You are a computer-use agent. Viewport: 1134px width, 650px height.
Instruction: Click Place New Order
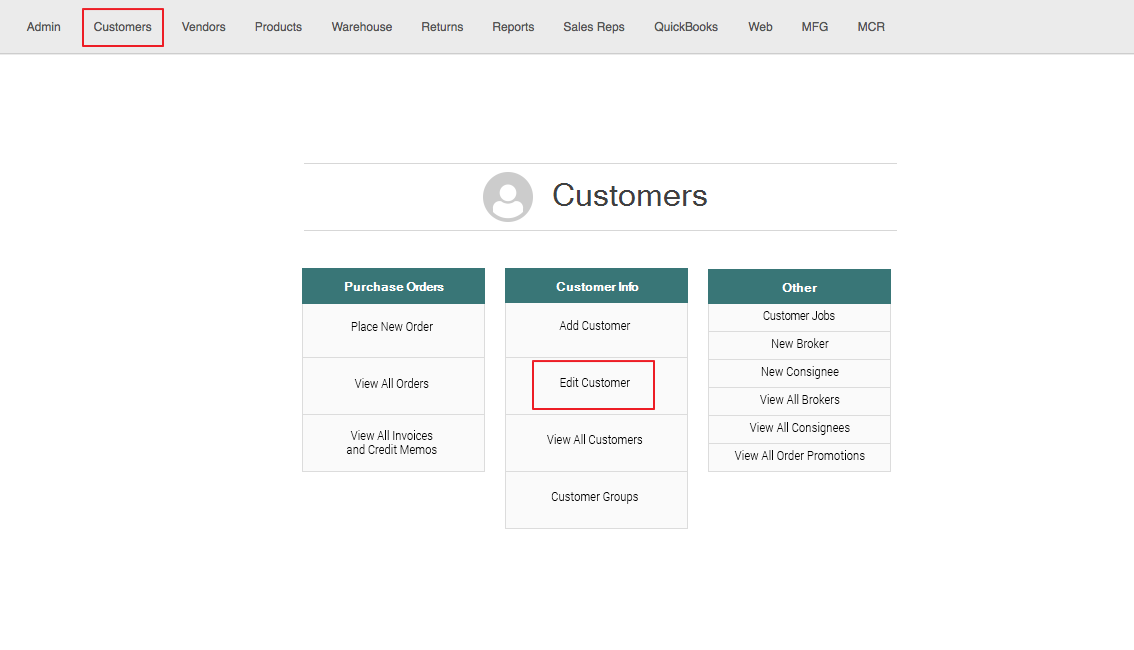coord(392,327)
